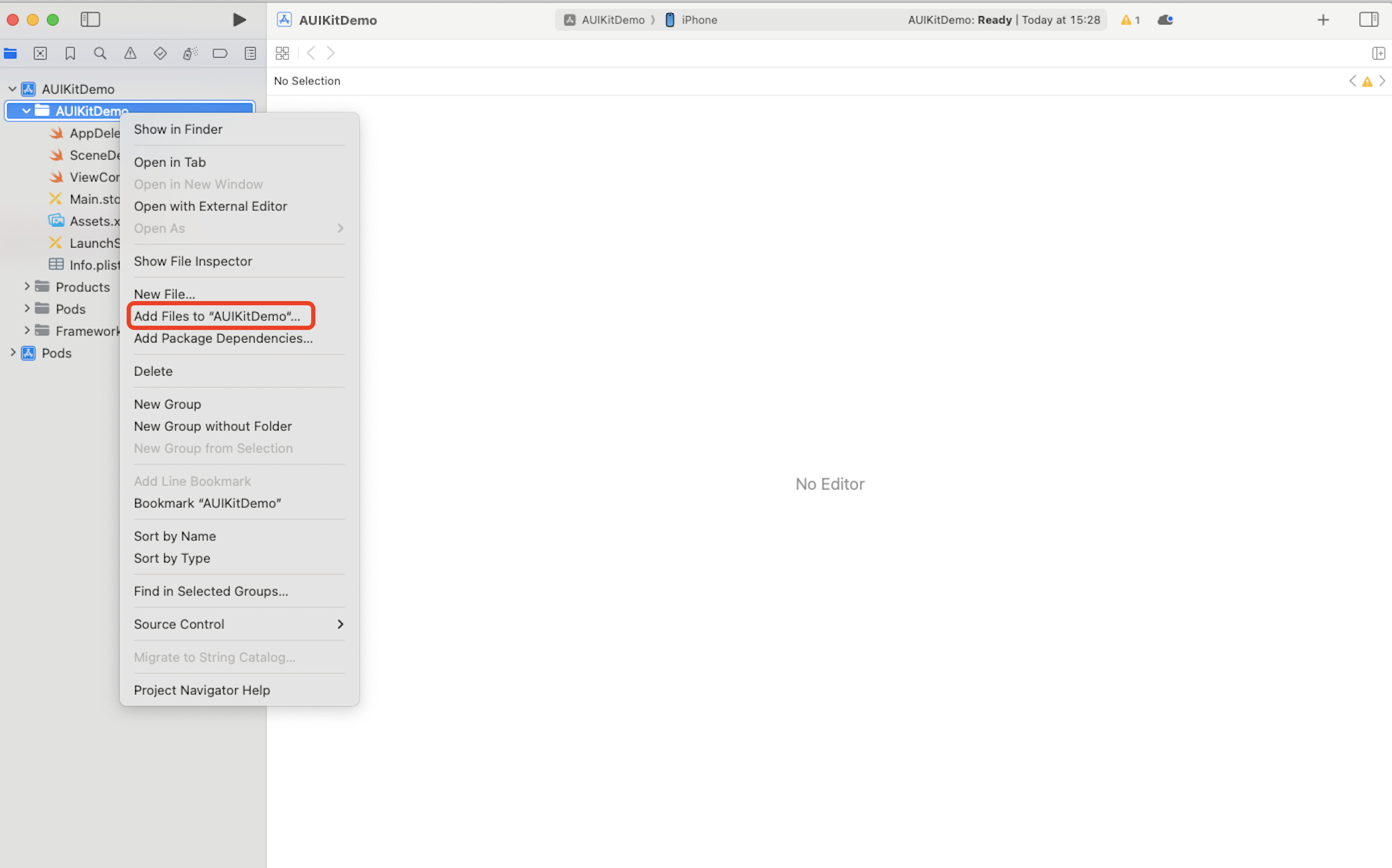The width and height of the screenshot is (1392, 868).
Task: Expand the Products group
Action: click(27, 286)
